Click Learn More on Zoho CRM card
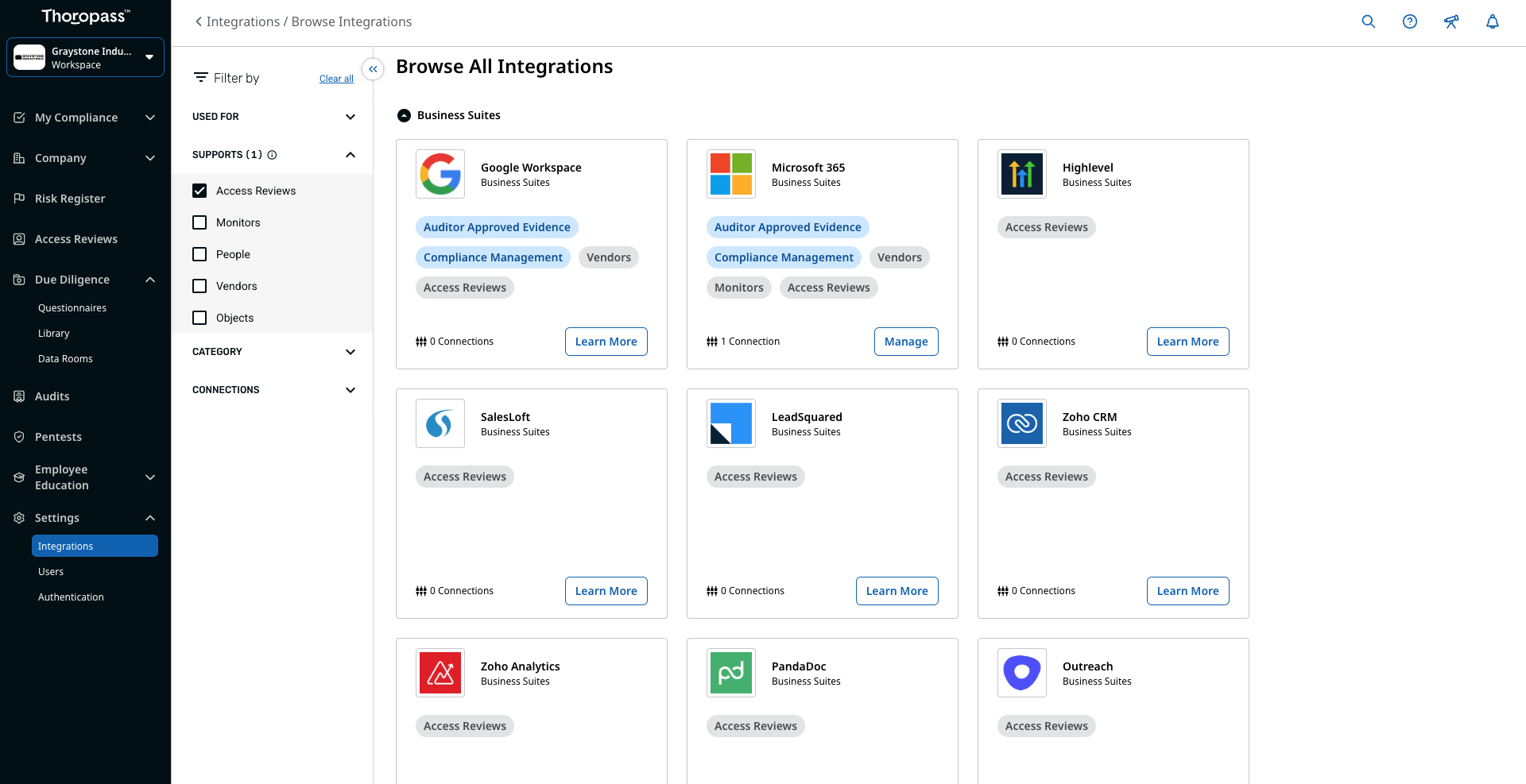 1188,591
